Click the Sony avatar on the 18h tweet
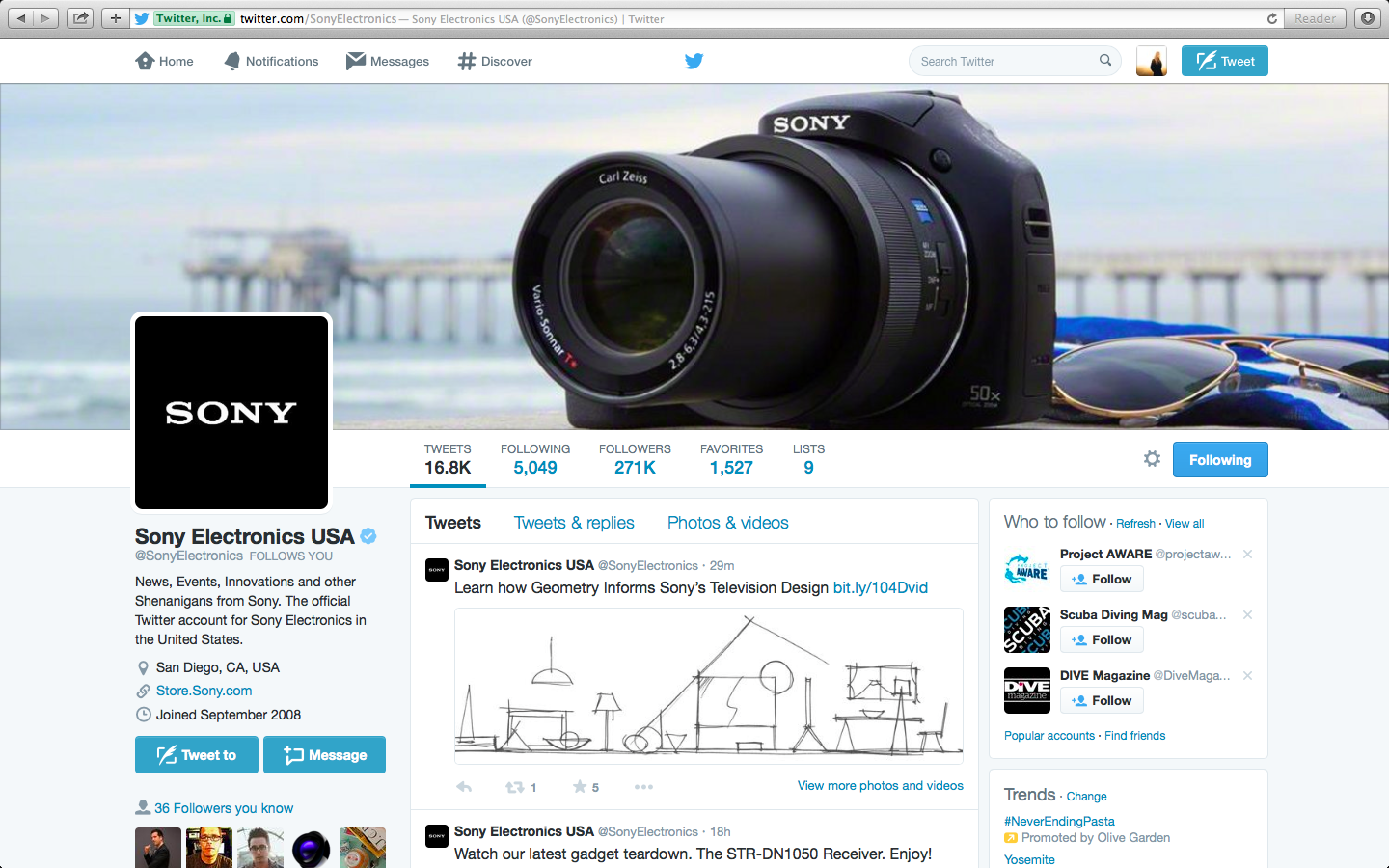This screenshot has width=1389, height=868. click(x=437, y=836)
